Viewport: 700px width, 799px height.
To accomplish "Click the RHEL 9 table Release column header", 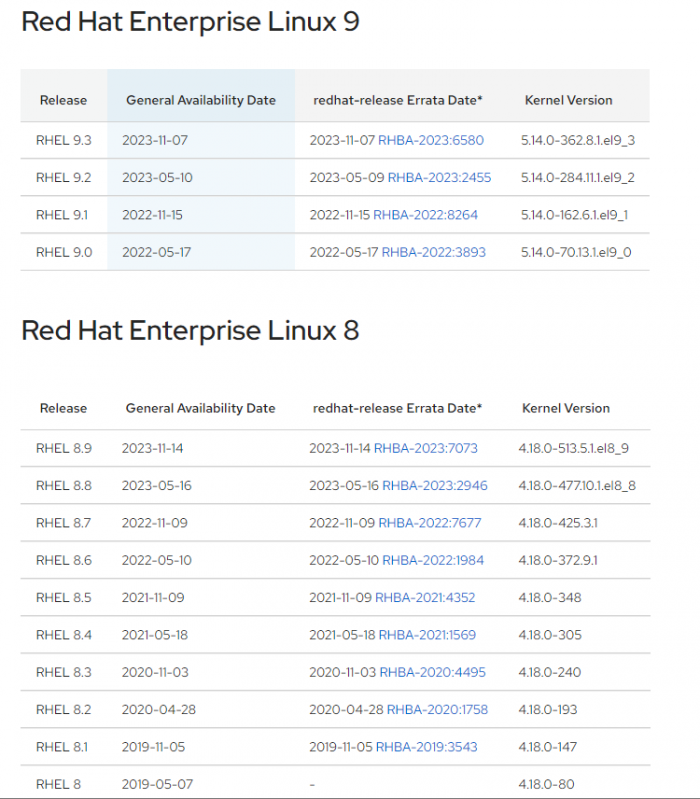I will coord(63,100).
